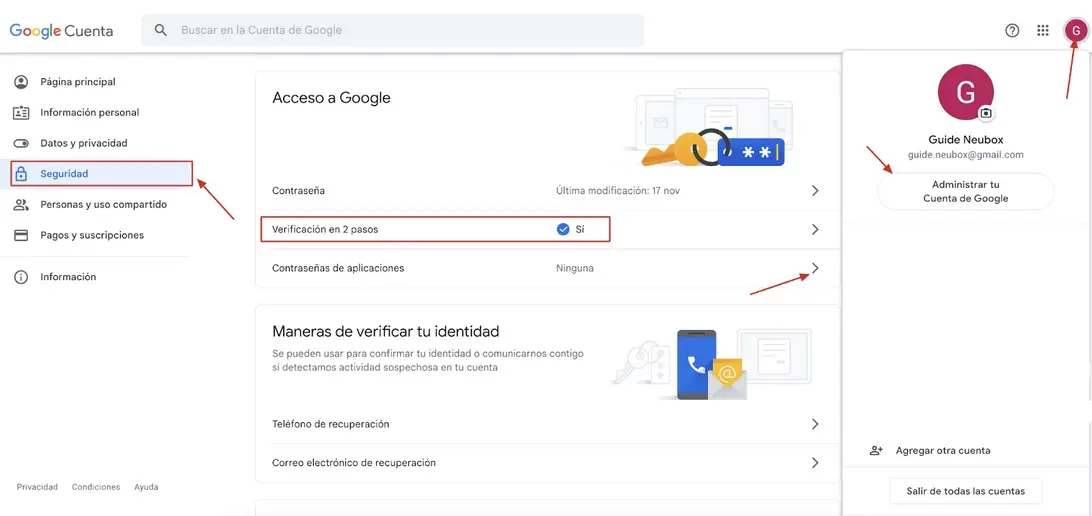Open the Condiciones footer link
Image resolution: width=1092 pixels, height=516 pixels.
(96, 487)
